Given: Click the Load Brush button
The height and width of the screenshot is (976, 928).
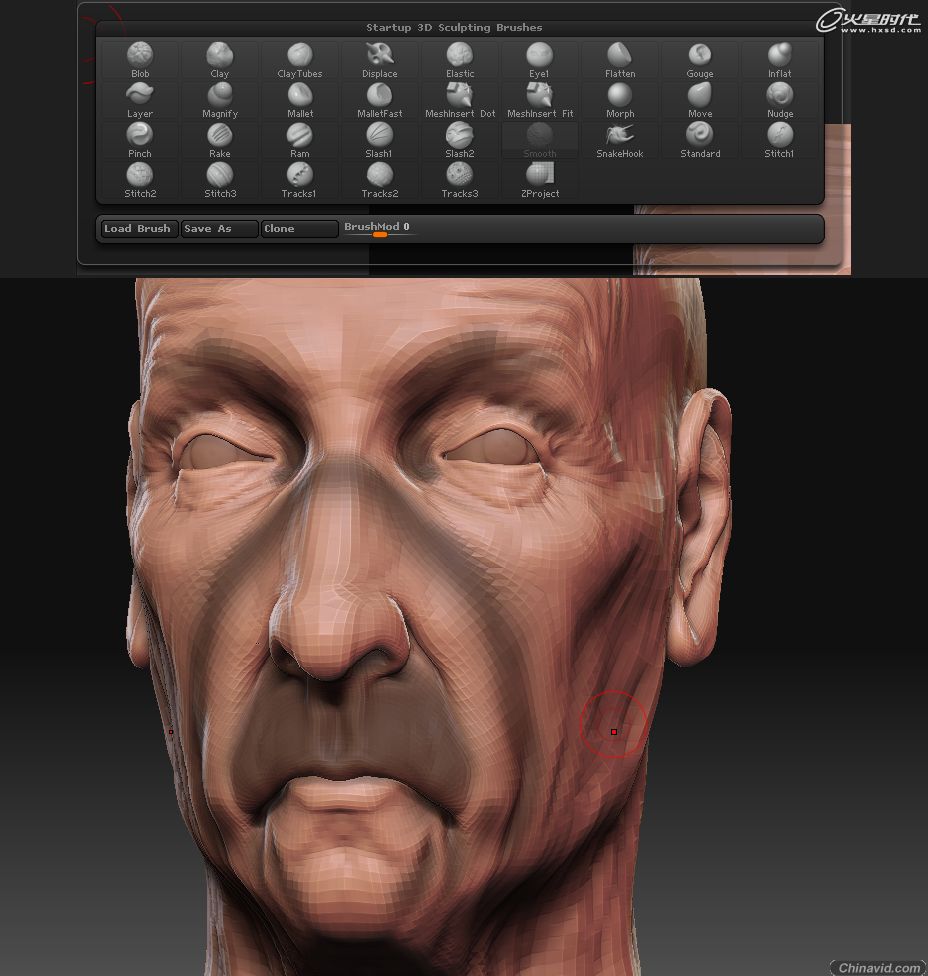Looking at the screenshot, I should pyautogui.click(x=138, y=229).
